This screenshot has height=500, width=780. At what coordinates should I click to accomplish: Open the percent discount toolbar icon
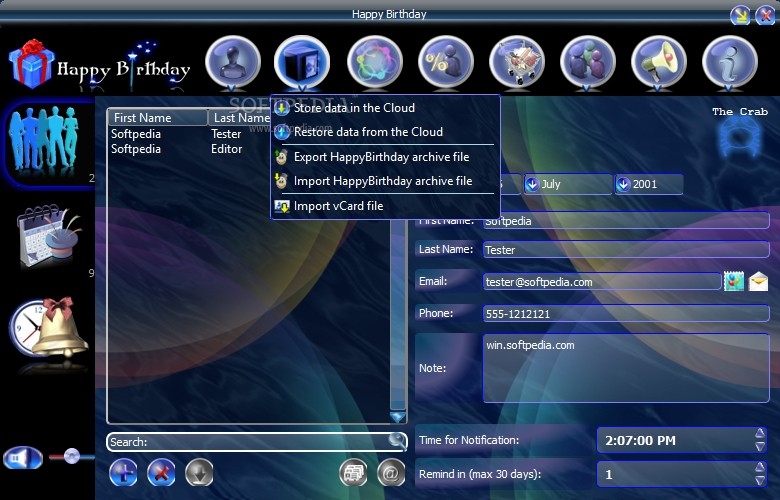coord(446,62)
